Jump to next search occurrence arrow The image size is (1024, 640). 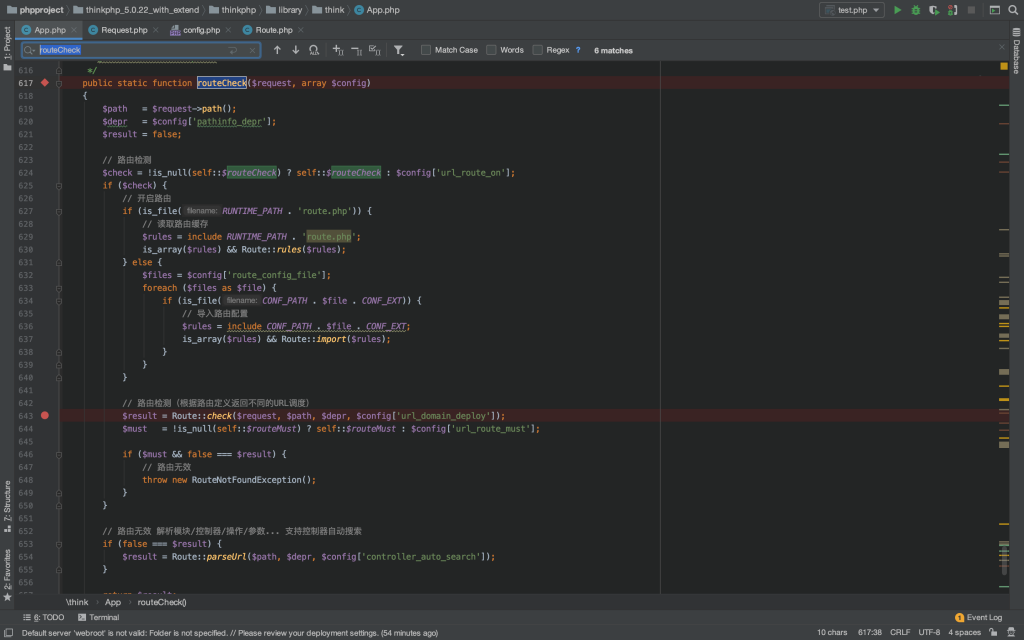point(295,50)
